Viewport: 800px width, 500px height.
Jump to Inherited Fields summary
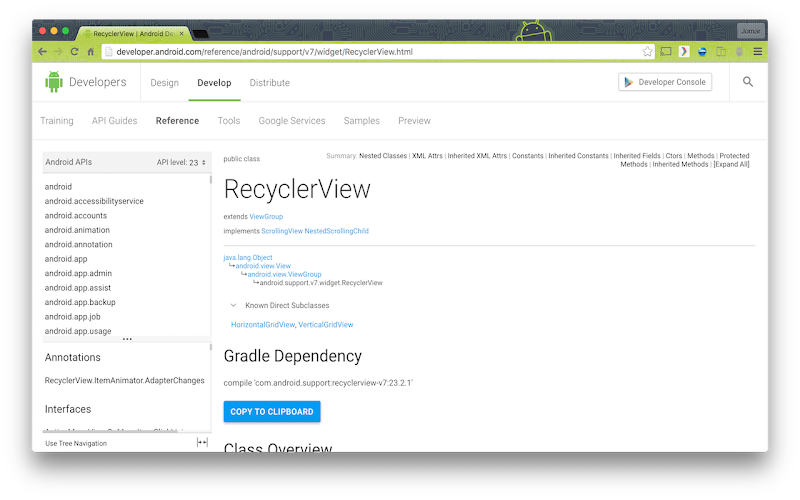[637, 156]
